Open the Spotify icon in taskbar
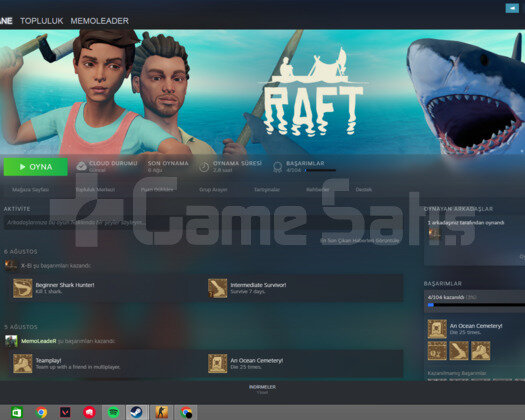The image size is (525, 420). pos(114,412)
